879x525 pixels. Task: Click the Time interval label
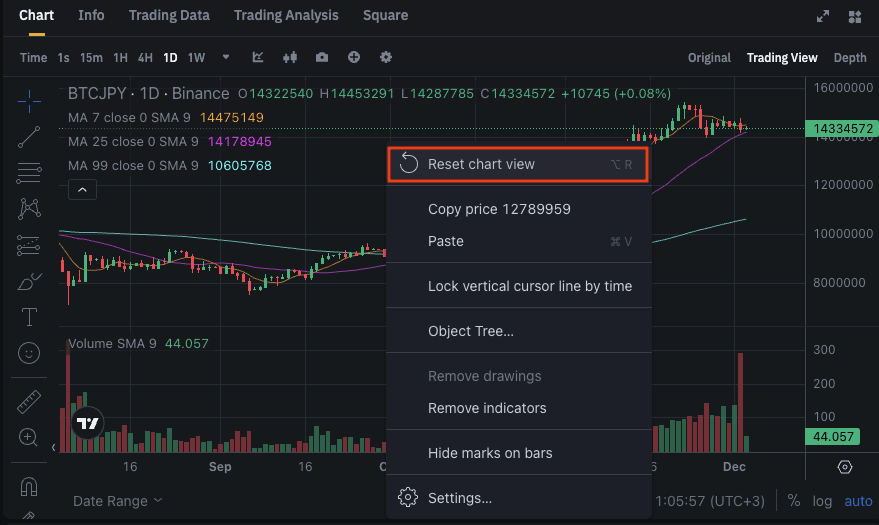(34, 58)
